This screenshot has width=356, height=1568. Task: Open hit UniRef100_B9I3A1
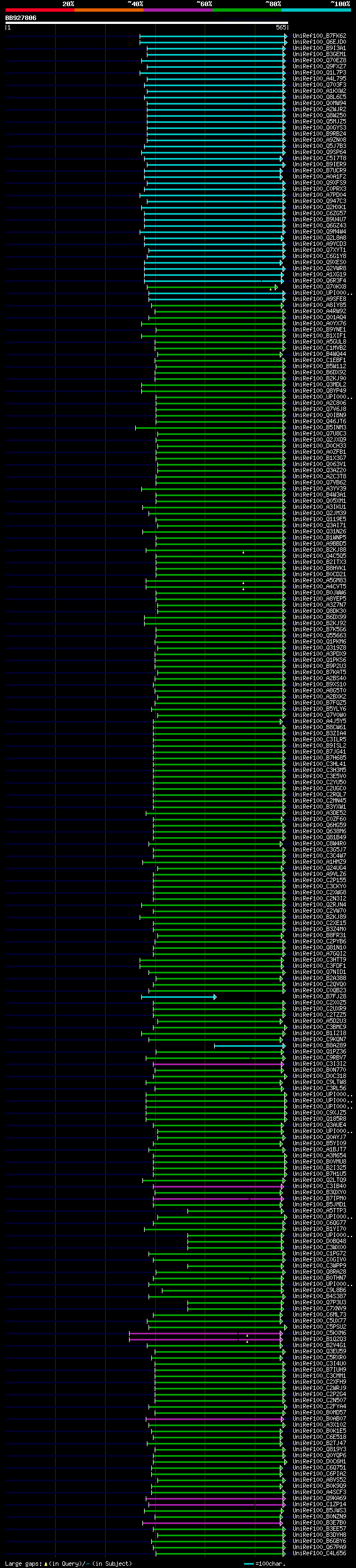click(319, 48)
